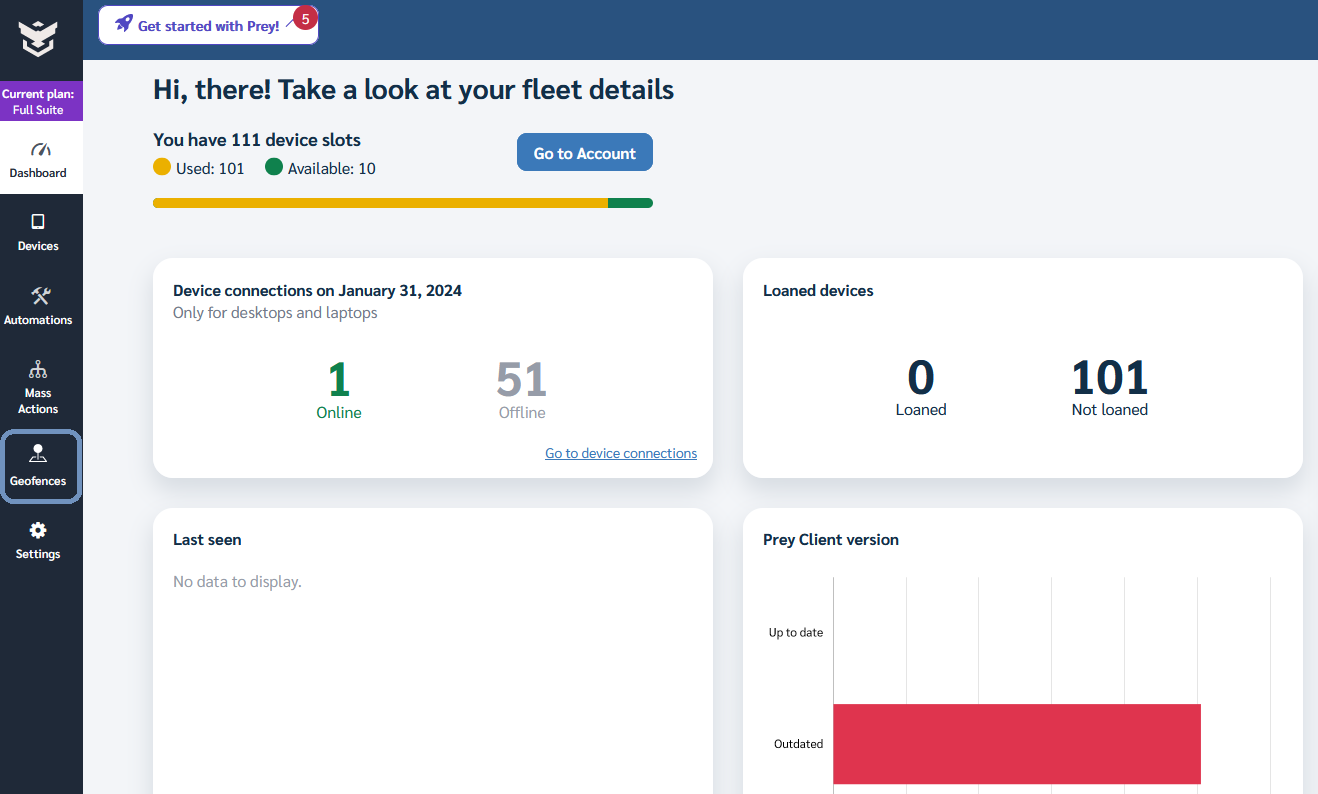Click the green Available legend dot

(274, 167)
